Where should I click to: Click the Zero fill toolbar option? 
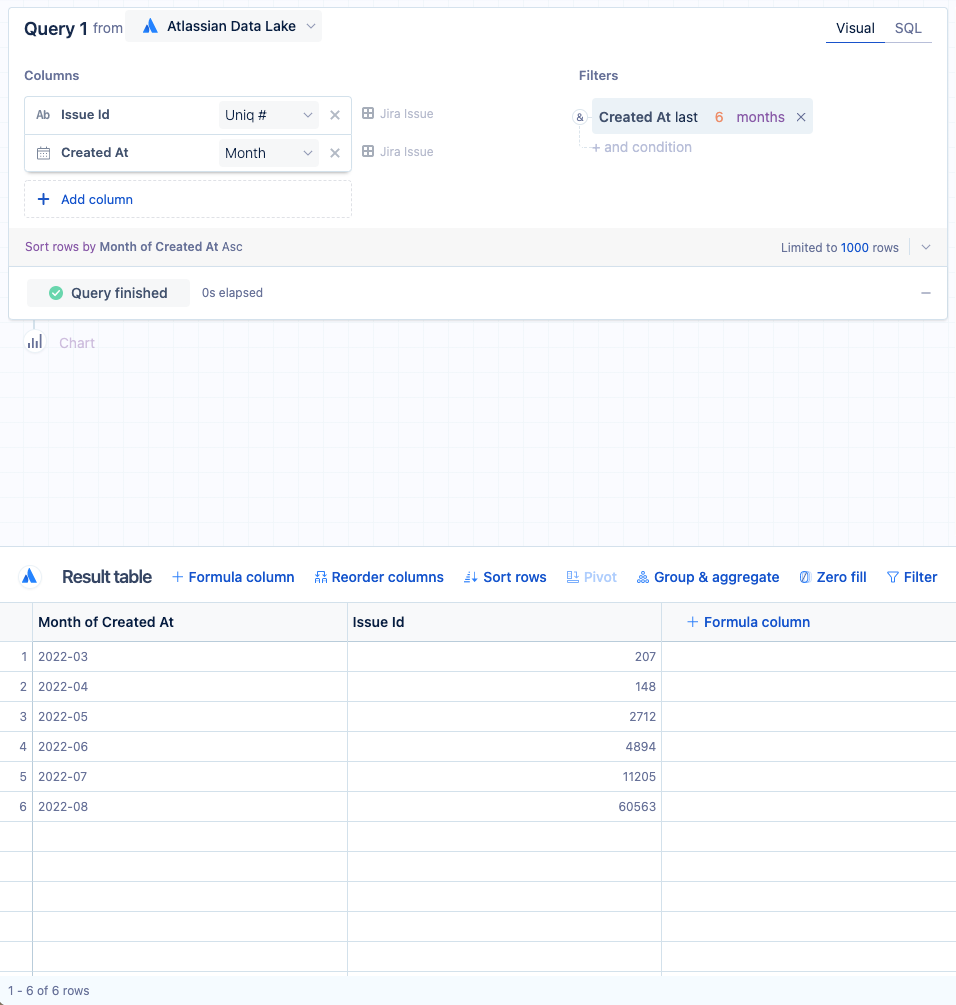tap(833, 577)
